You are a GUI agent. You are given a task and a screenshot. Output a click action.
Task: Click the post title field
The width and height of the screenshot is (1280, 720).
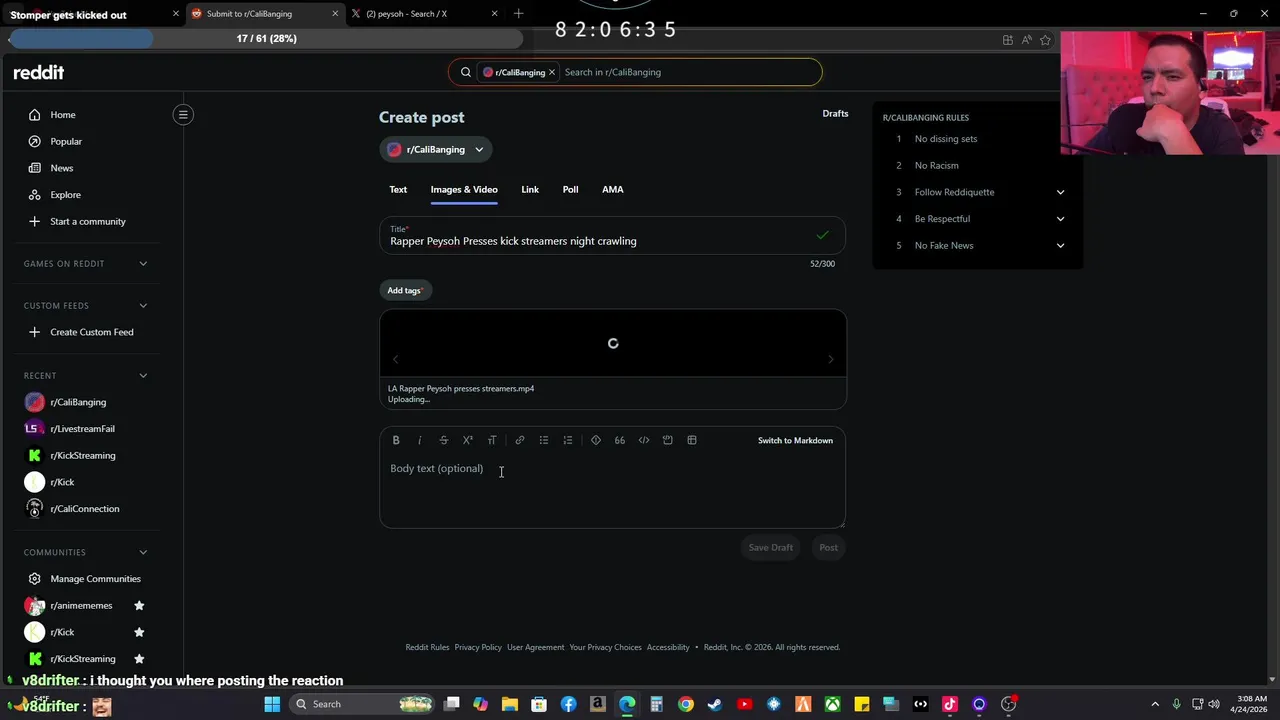pos(612,236)
